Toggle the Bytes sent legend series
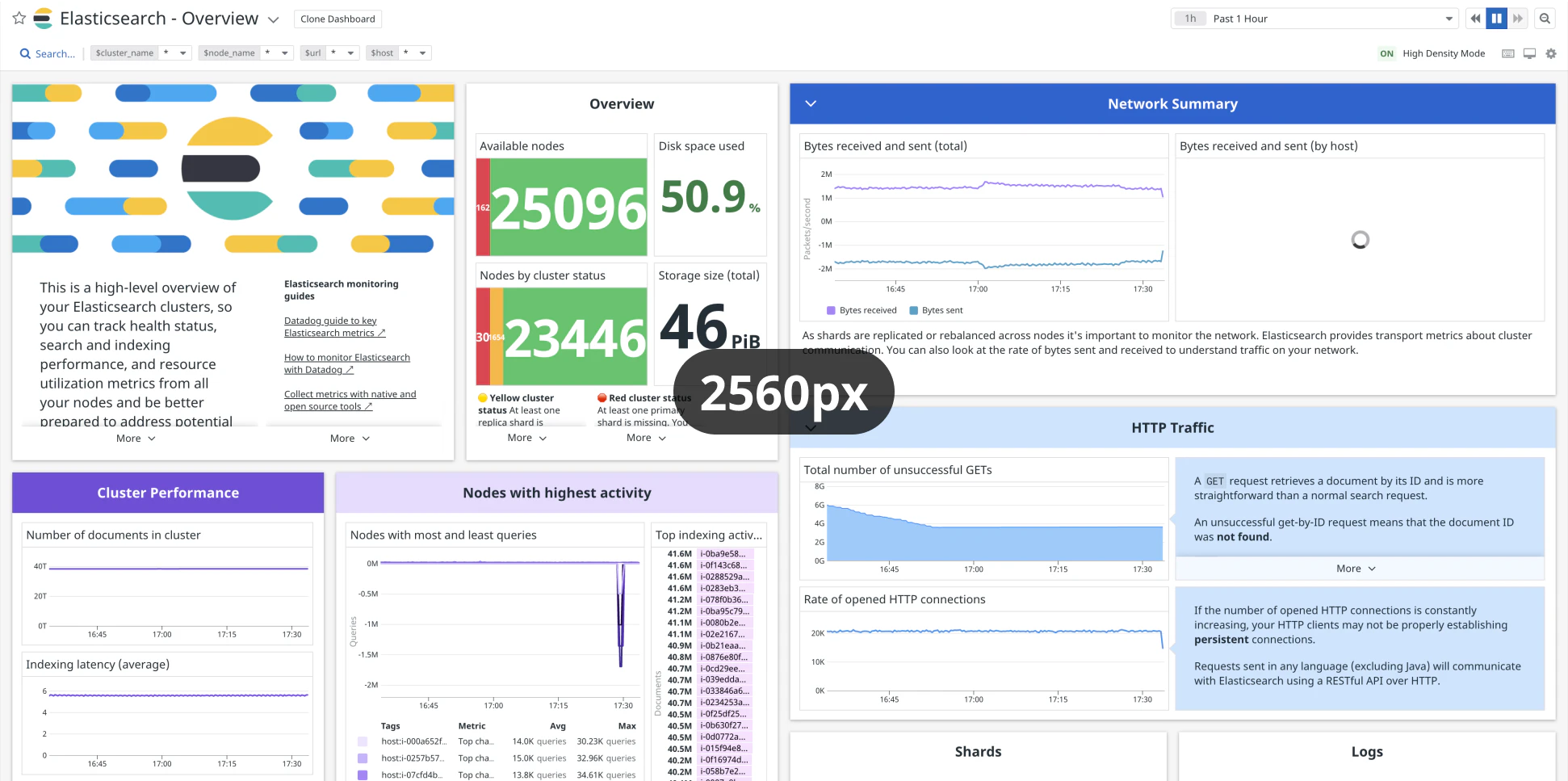The height and width of the screenshot is (781, 1568). (936, 310)
